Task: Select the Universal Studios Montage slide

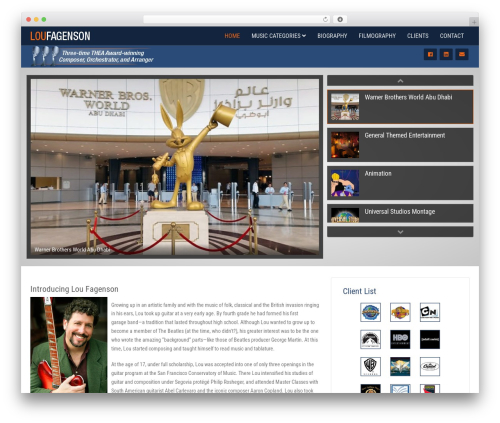Action: coord(400,213)
